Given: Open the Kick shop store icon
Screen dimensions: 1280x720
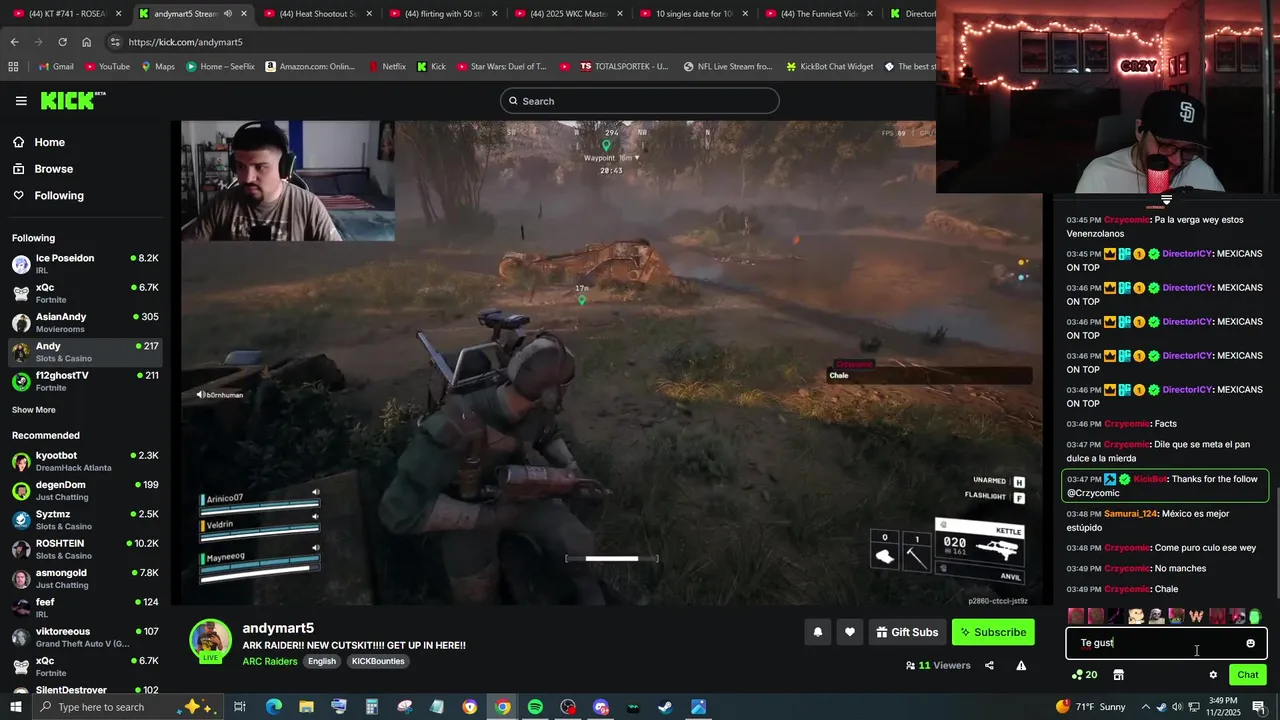Looking at the screenshot, I should point(1118,675).
